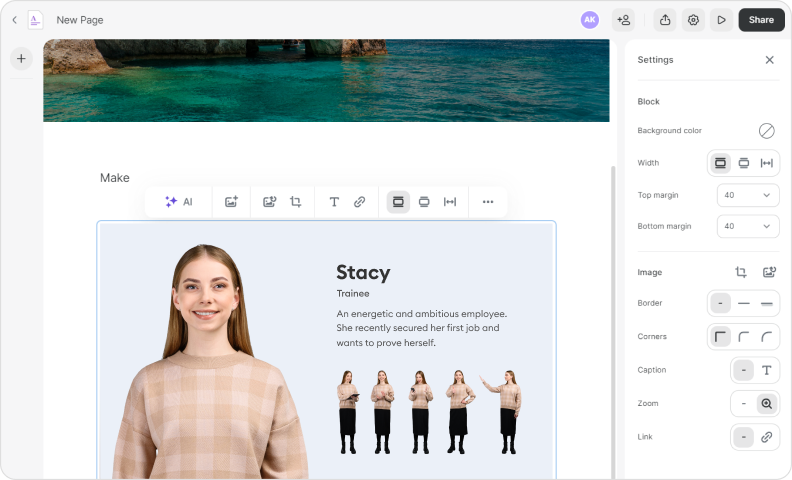This screenshot has width=792, height=480.
Task: Choose fully rounded corners option
Action: (x=767, y=337)
